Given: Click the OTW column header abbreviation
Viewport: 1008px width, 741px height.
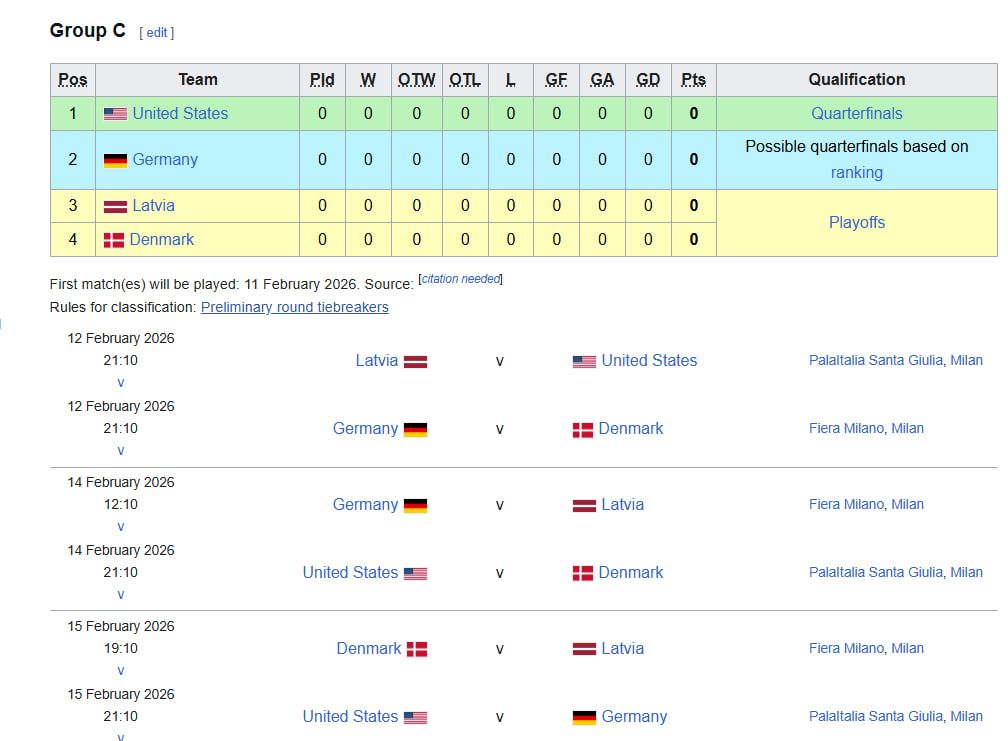Looking at the screenshot, I should coord(416,80).
